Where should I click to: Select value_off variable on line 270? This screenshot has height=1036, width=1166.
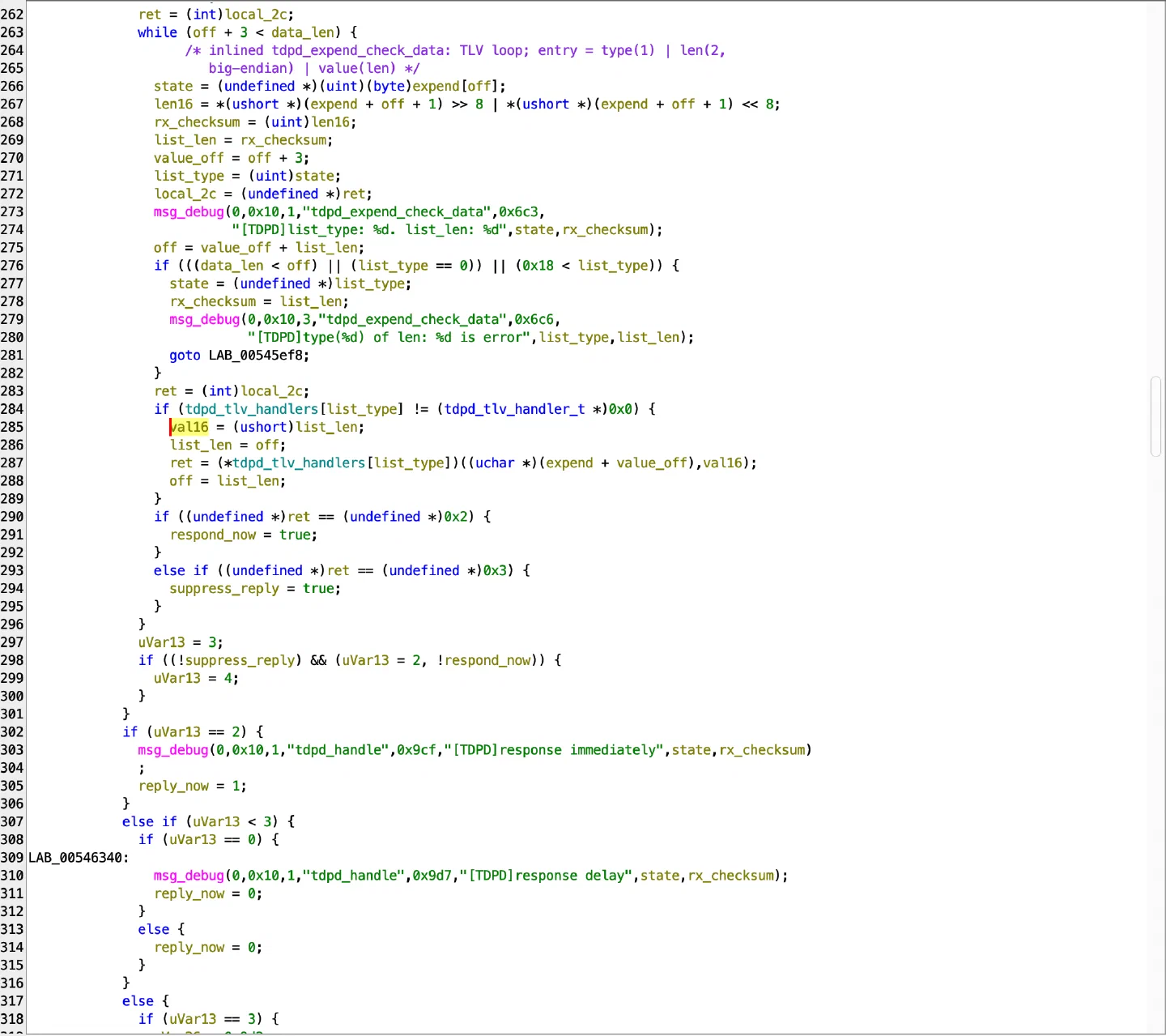[189, 158]
